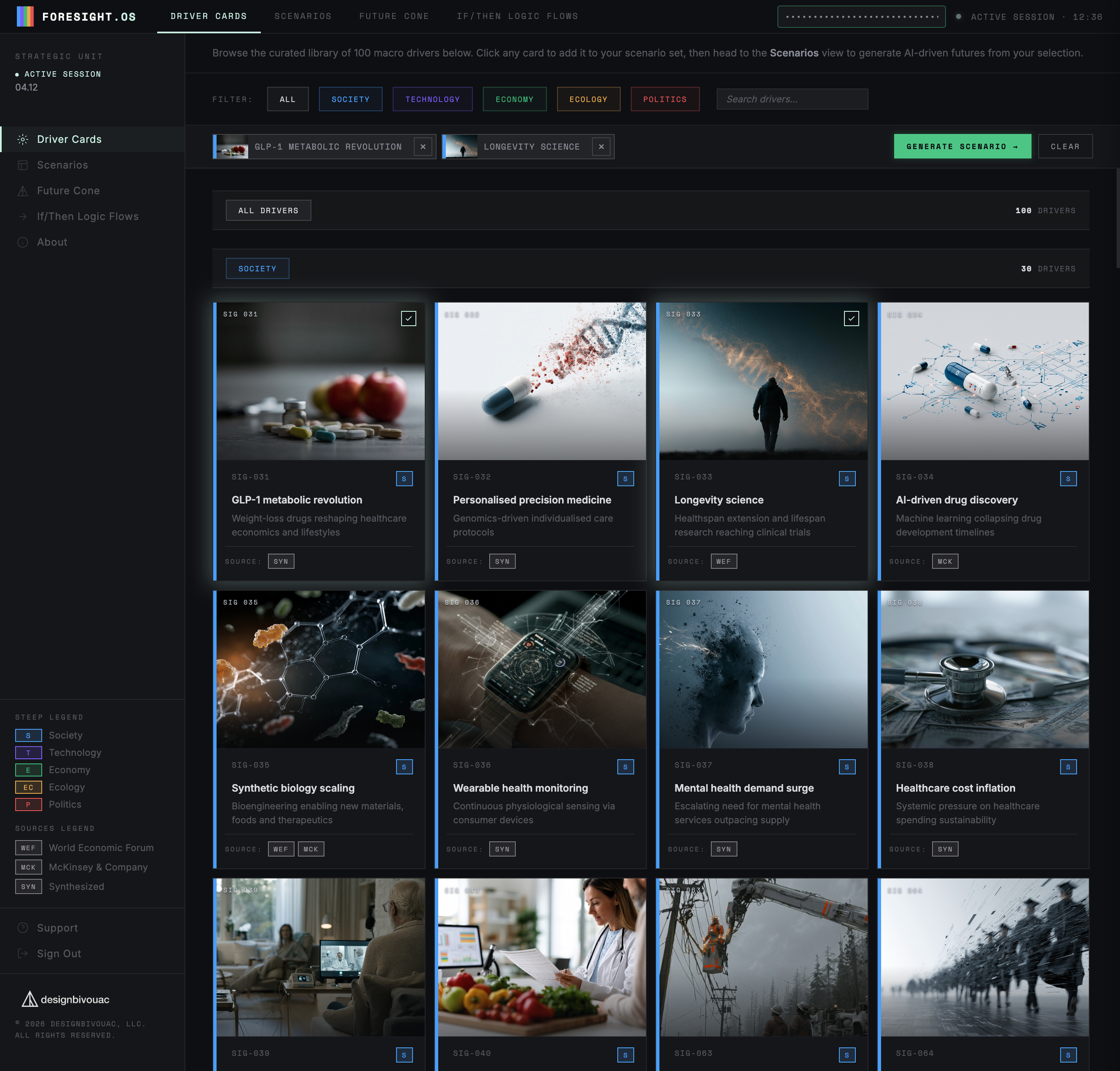The width and height of the screenshot is (1120, 1071).
Task: Open the Mental health demand surge card image
Action: click(764, 670)
